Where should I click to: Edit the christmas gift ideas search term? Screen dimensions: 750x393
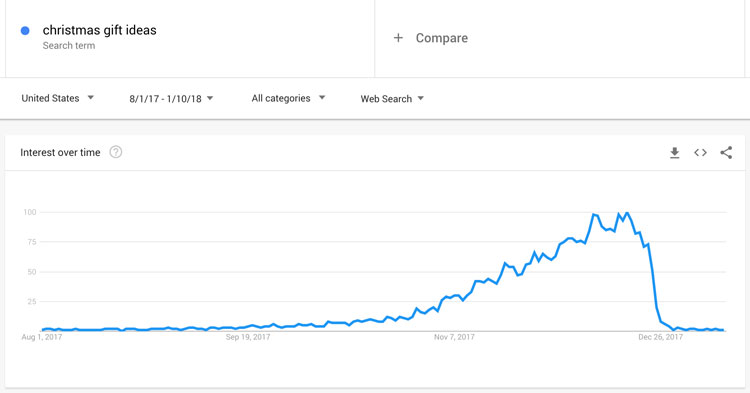(x=99, y=30)
